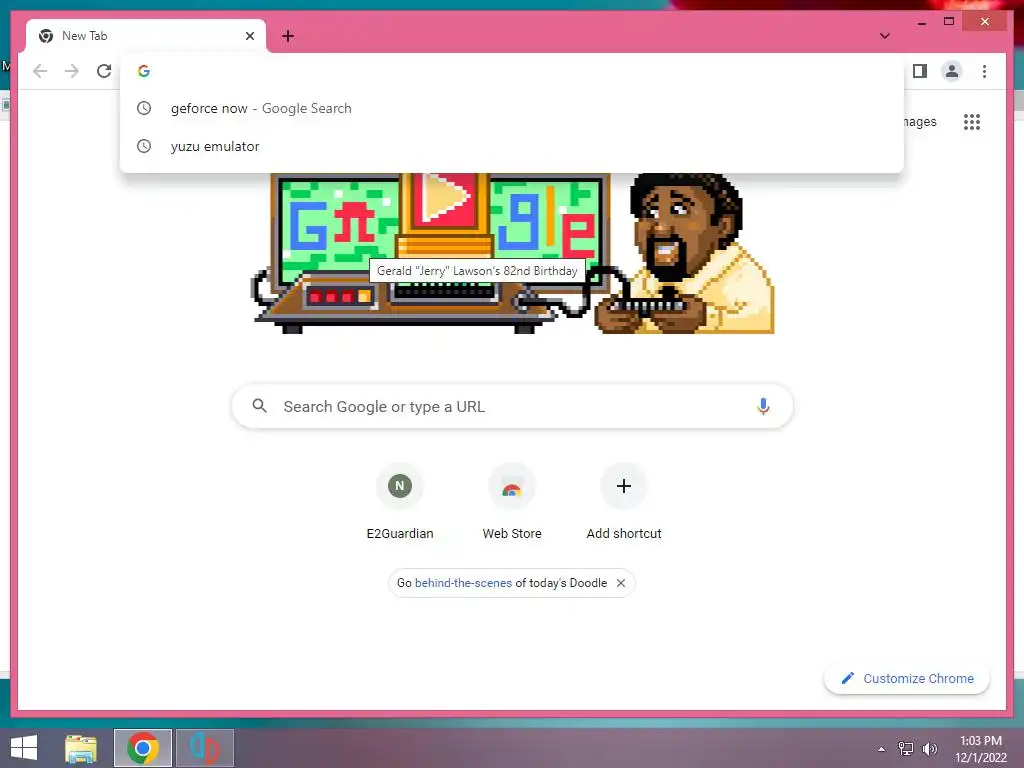Click the magnifier icon in the search box
The image size is (1024, 768).
pyautogui.click(x=259, y=406)
